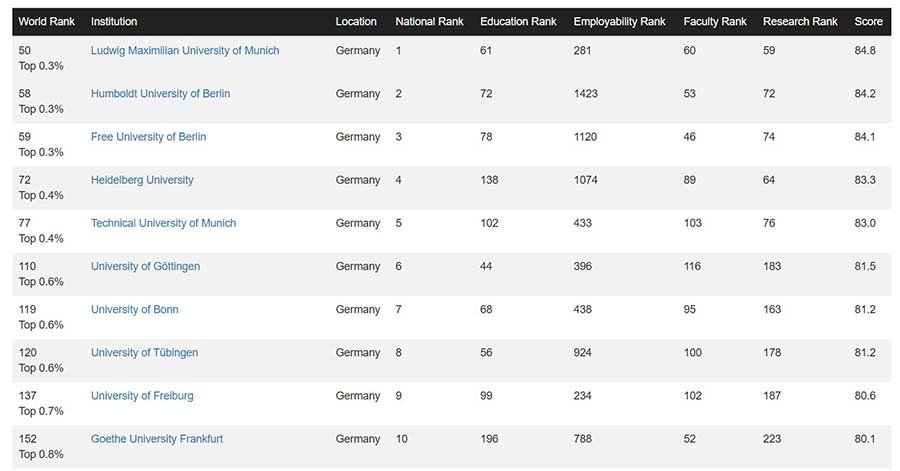Viewport: 900px width, 471px height.
Task: Click Employability Rank column header
Action: tap(619, 22)
